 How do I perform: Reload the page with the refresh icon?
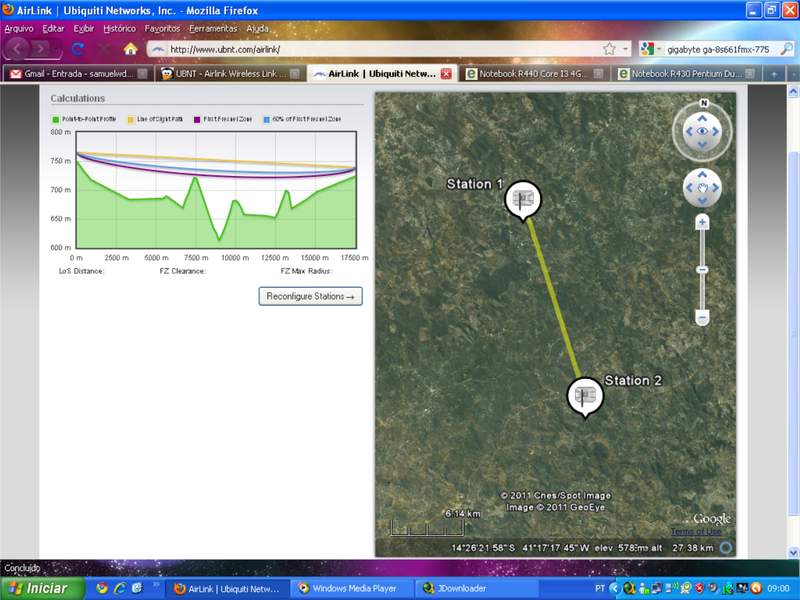tap(78, 49)
